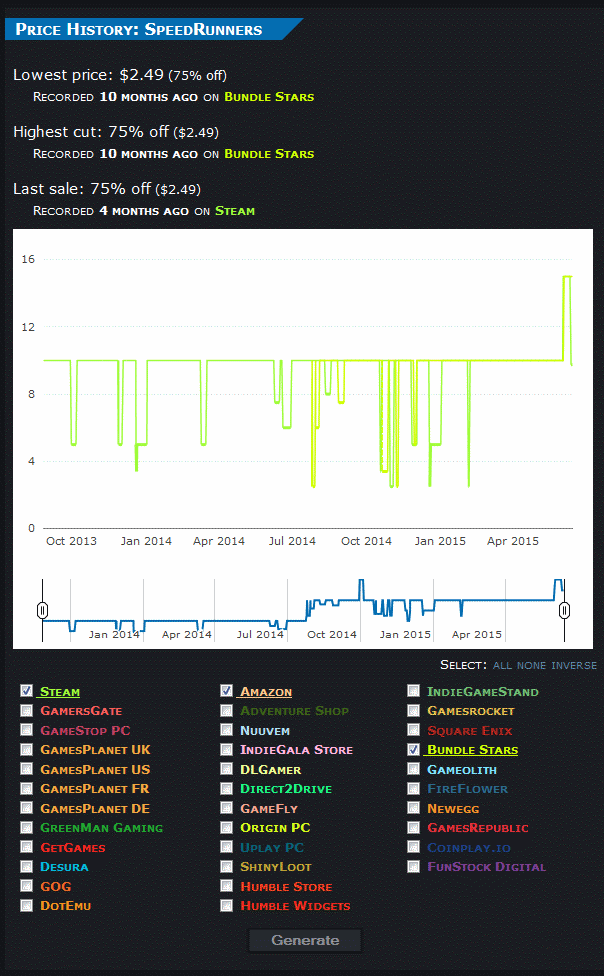Click the GreenMan Gaming store label
604x976 pixels.
(x=101, y=828)
